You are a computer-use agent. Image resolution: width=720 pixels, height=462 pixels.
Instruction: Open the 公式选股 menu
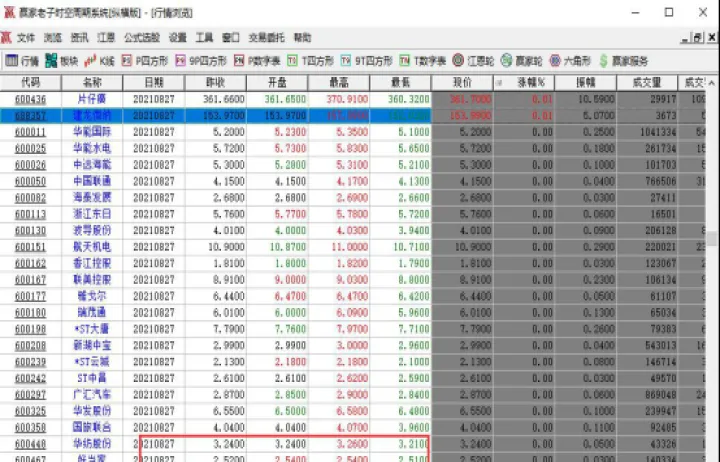pyautogui.click(x=141, y=38)
